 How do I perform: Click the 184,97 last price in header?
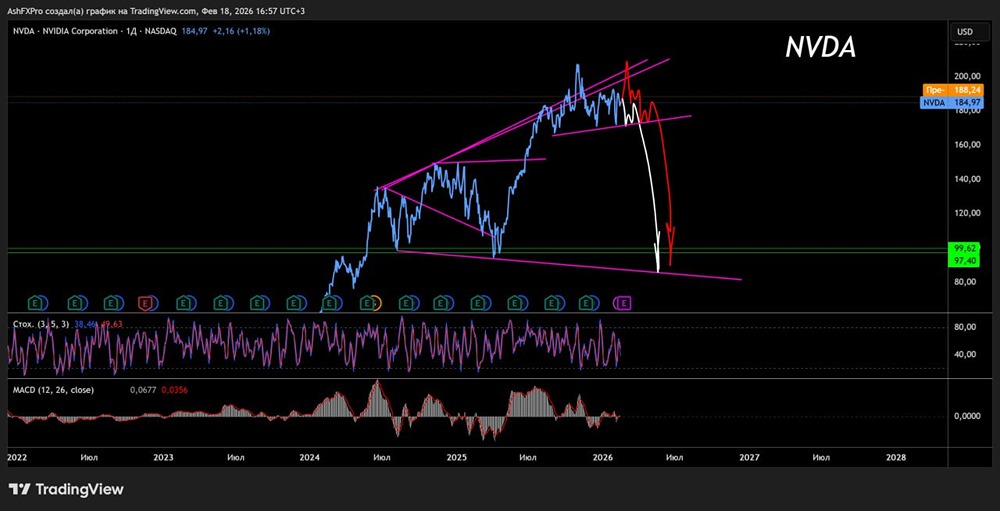[194, 30]
